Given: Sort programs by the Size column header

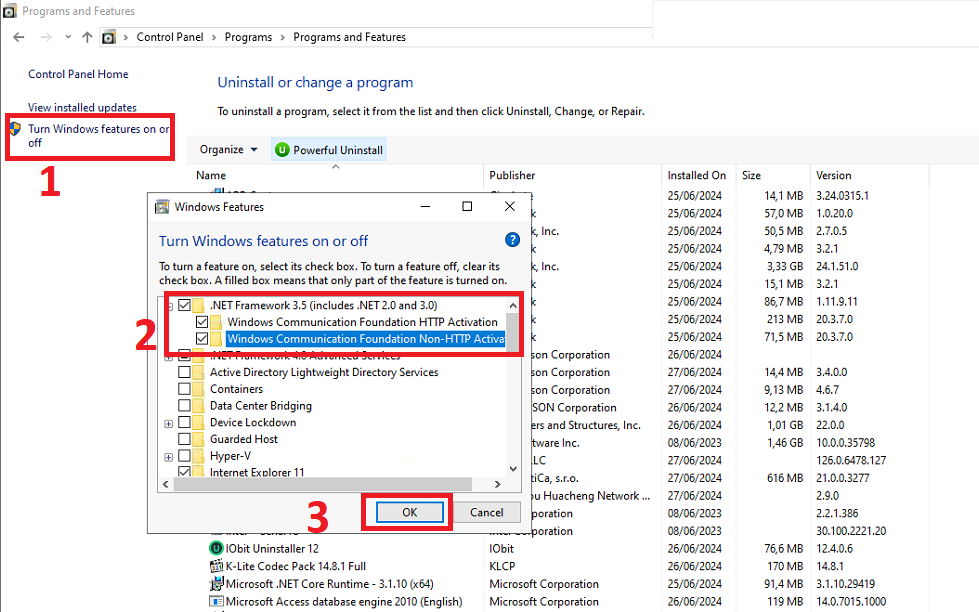Looking at the screenshot, I should [x=751, y=175].
